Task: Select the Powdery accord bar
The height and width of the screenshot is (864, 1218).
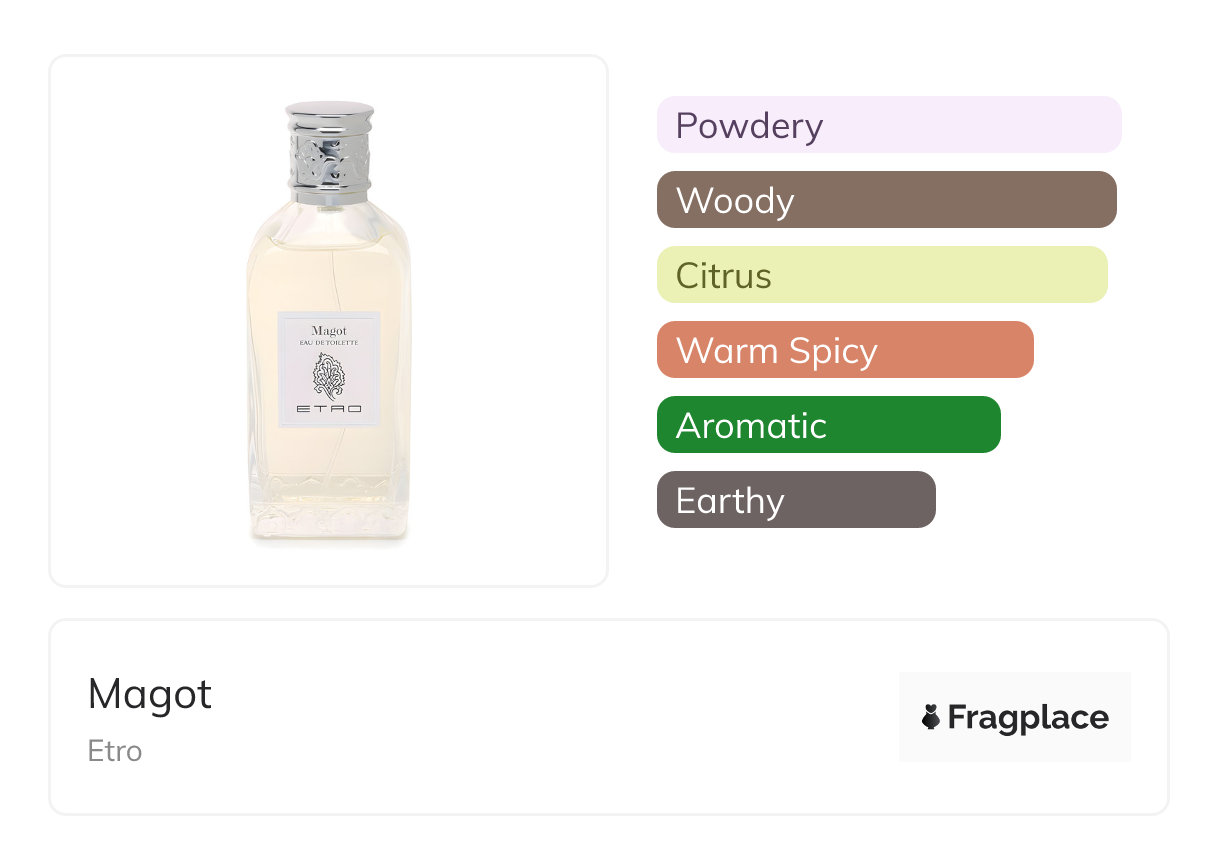Action: click(888, 125)
